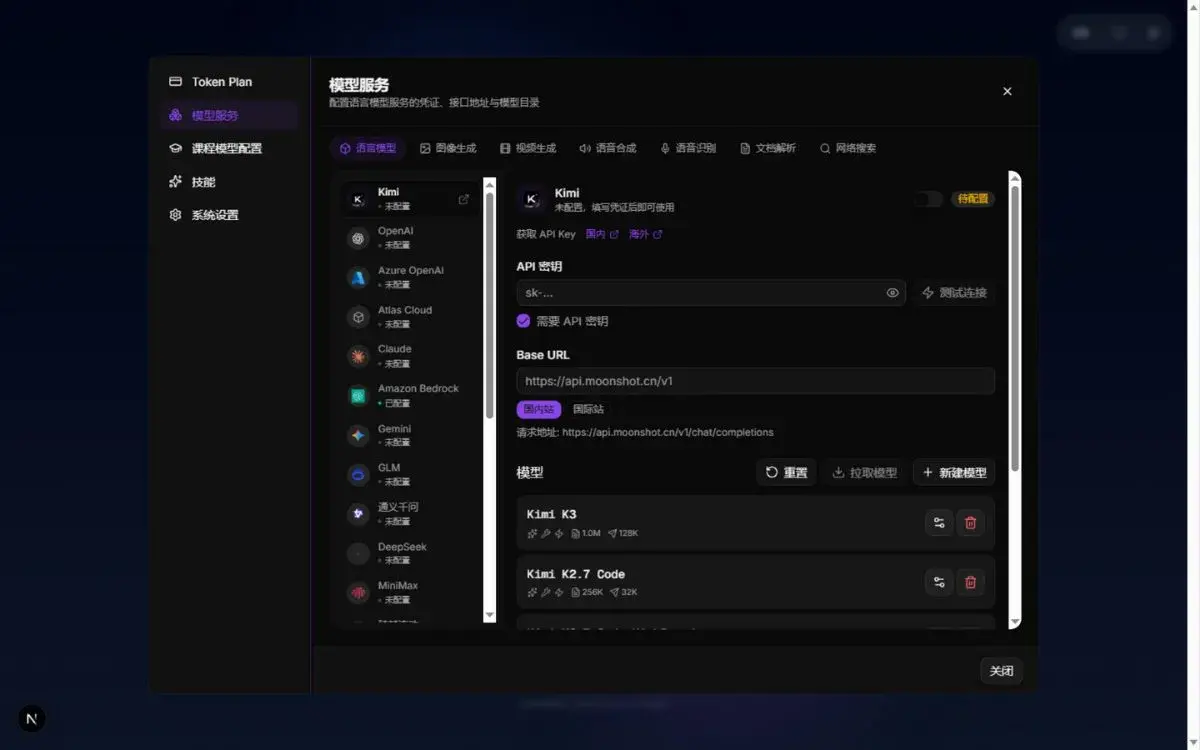Screen dimensions: 1200x750
Task: Switch to the 语言模型 tab
Action: 368,148
